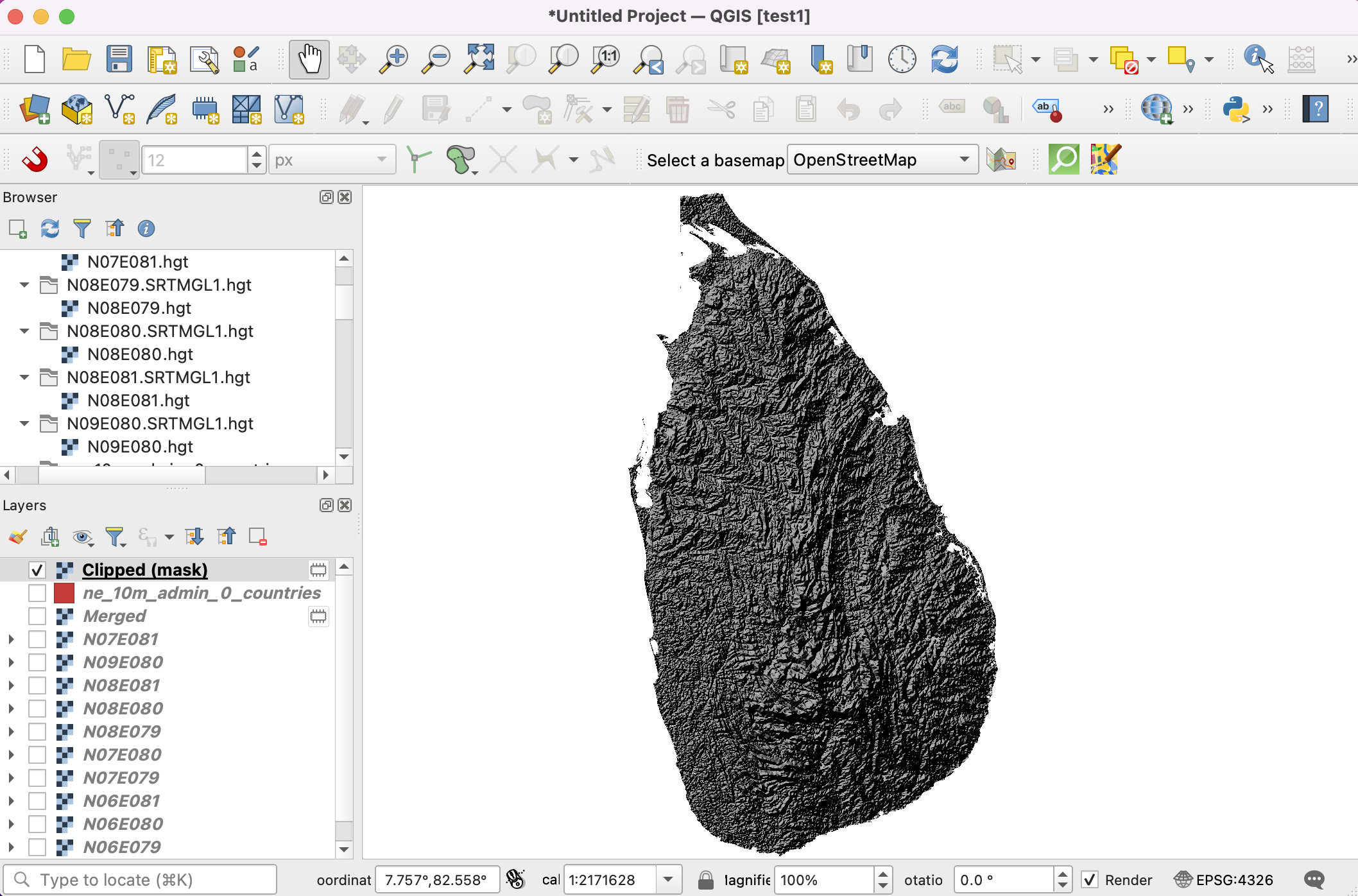Select the Merged layer in Layers
The width and height of the screenshot is (1358, 896).
pos(114,616)
